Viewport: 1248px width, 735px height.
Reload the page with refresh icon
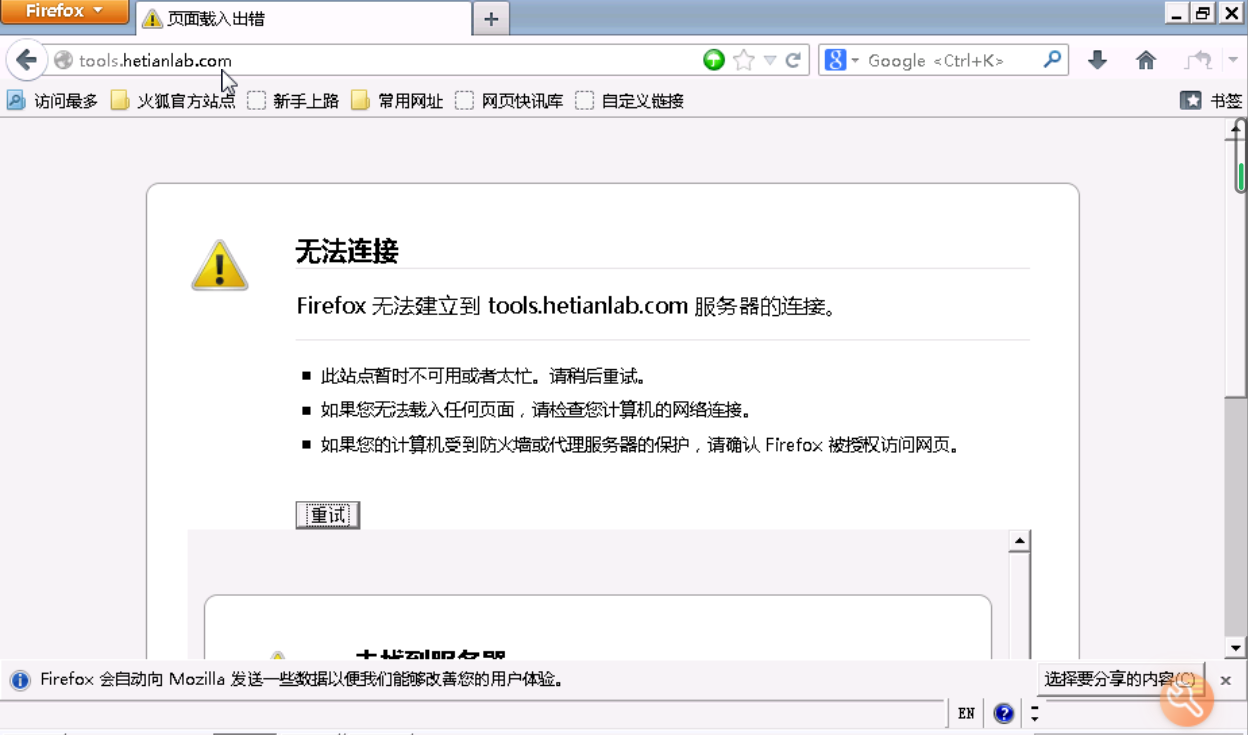(793, 61)
